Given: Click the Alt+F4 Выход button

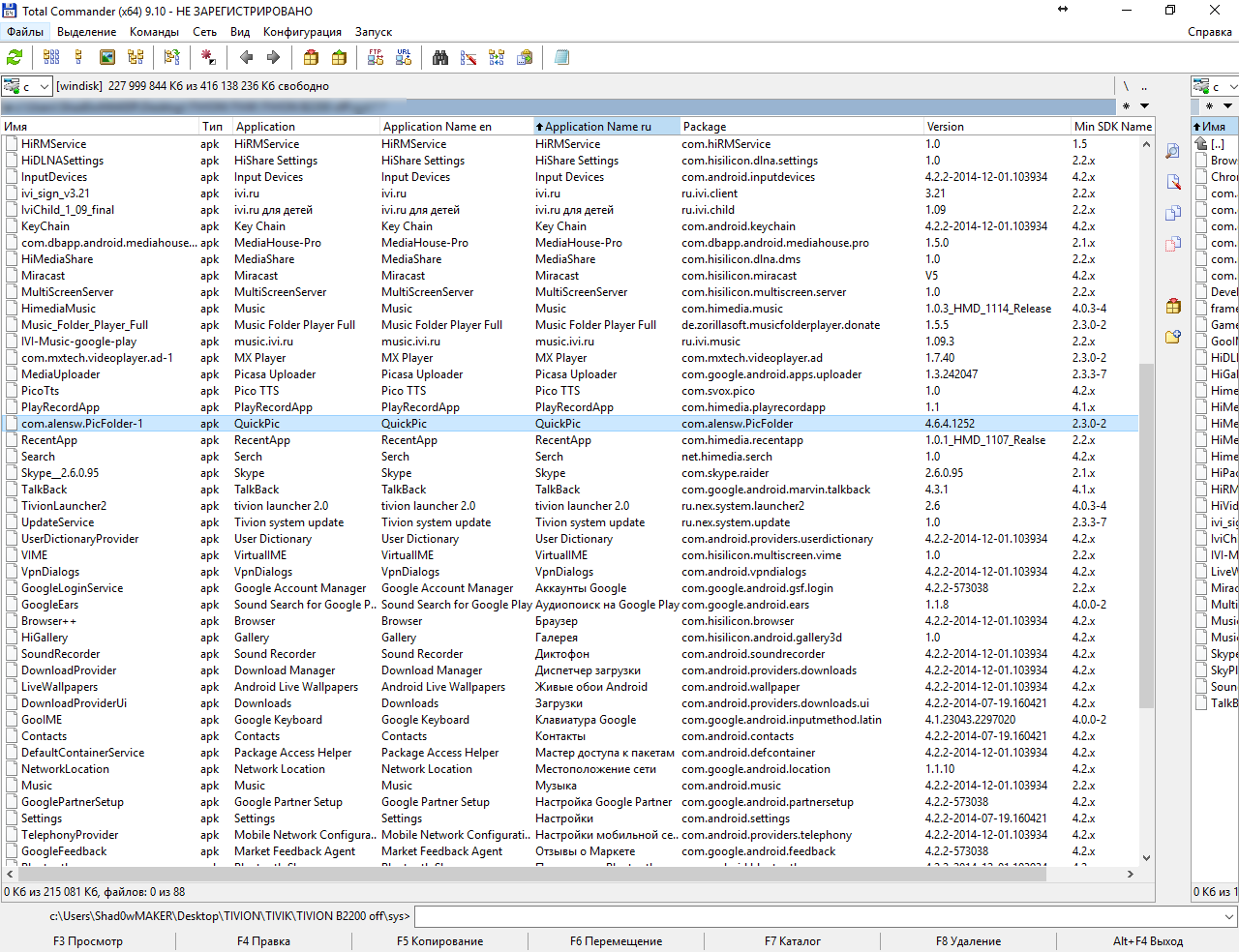Looking at the screenshot, I should (x=1148, y=941).
